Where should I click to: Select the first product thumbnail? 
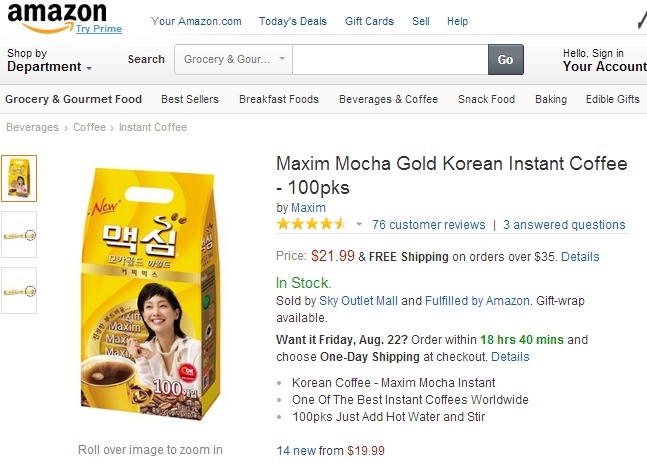(x=19, y=178)
